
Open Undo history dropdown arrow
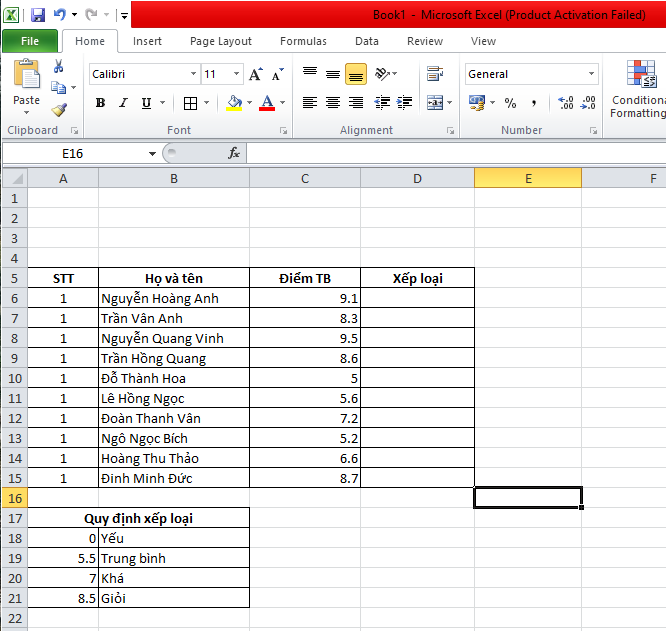pyautogui.click(x=74, y=15)
